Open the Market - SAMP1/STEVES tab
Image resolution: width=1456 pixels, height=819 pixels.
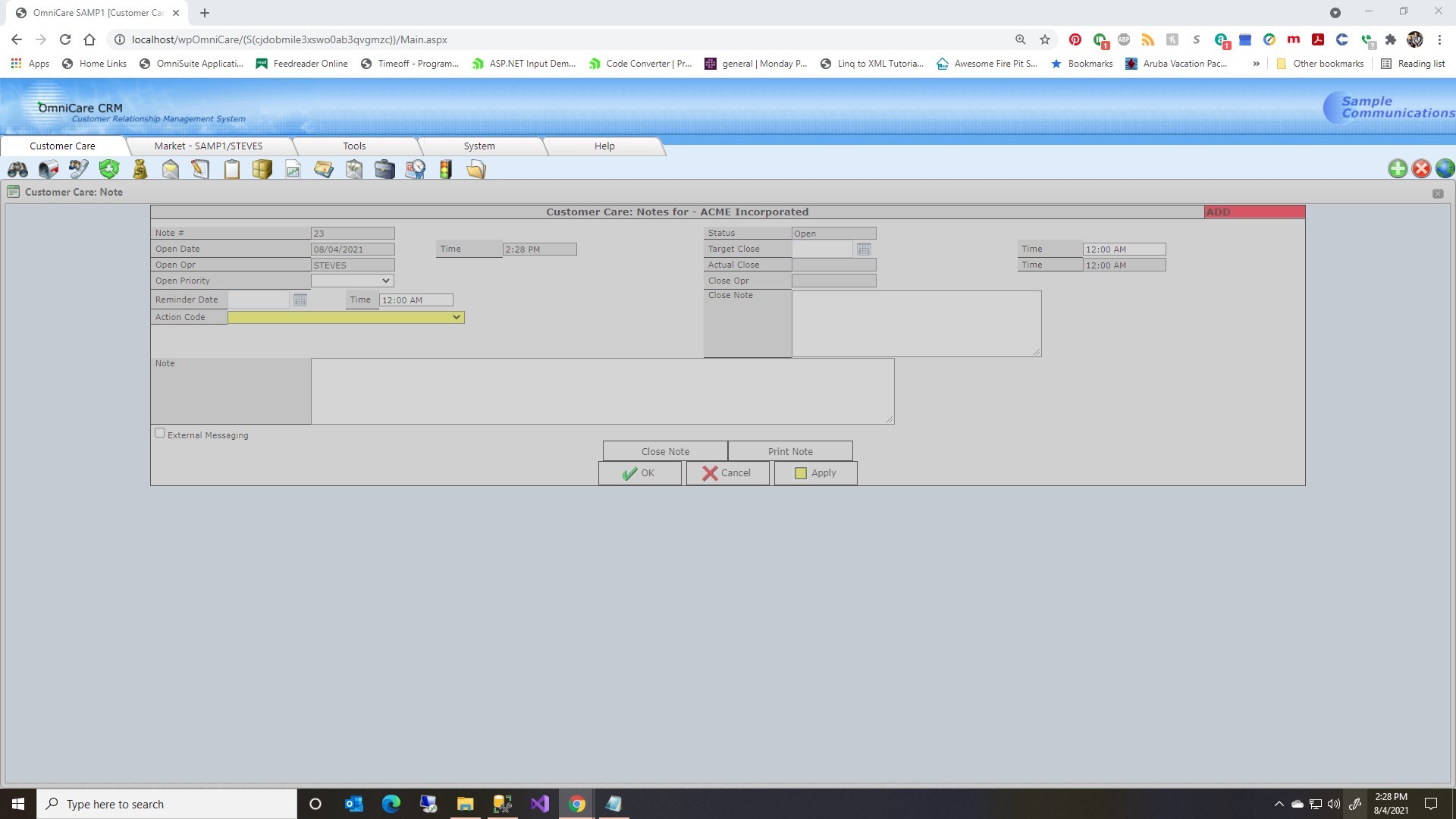pos(209,146)
